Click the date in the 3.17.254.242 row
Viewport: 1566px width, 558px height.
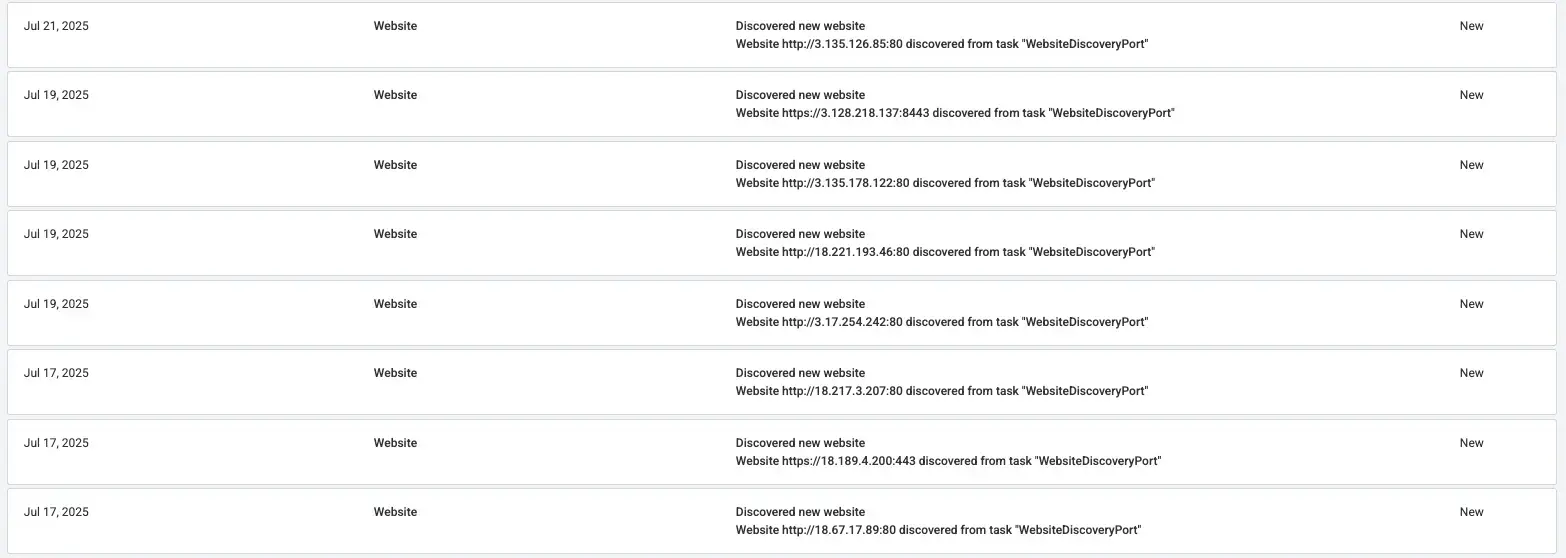pyautogui.click(x=56, y=304)
